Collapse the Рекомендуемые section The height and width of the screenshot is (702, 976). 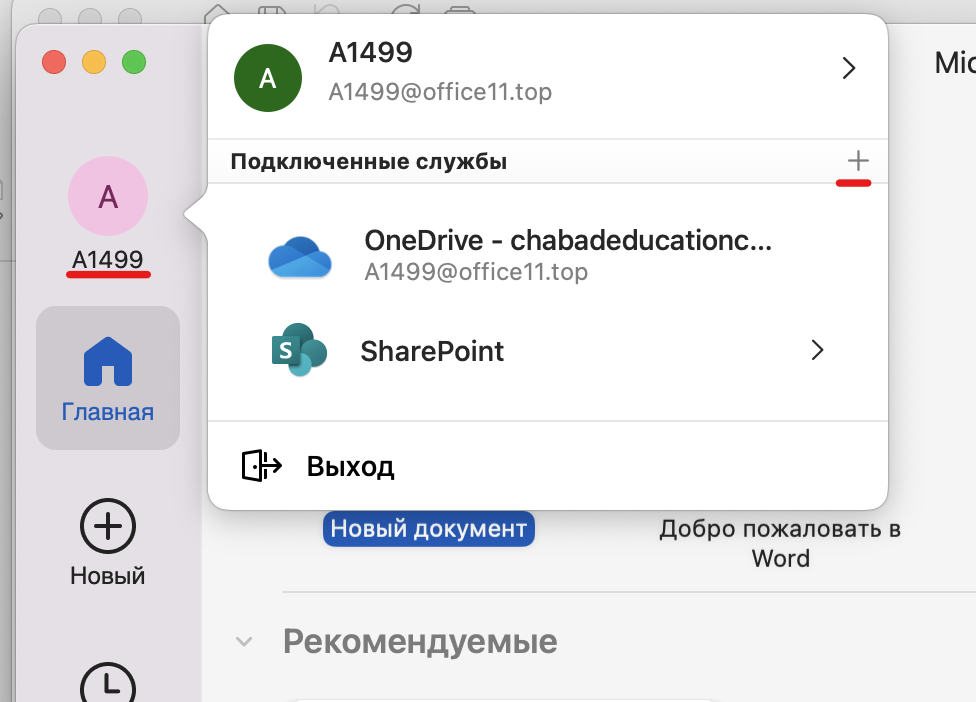pyautogui.click(x=244, y=641)
